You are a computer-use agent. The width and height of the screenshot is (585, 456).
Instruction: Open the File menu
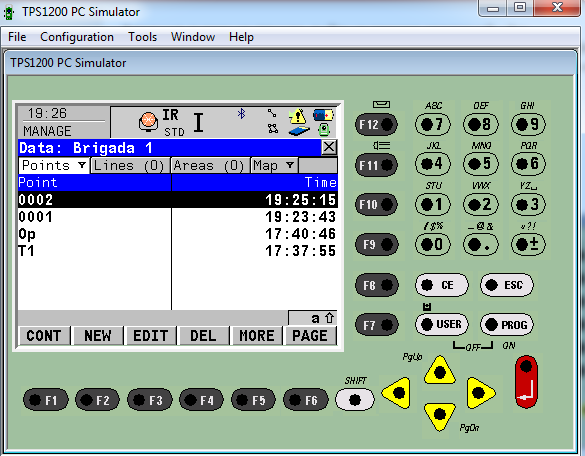click(17, 37)
